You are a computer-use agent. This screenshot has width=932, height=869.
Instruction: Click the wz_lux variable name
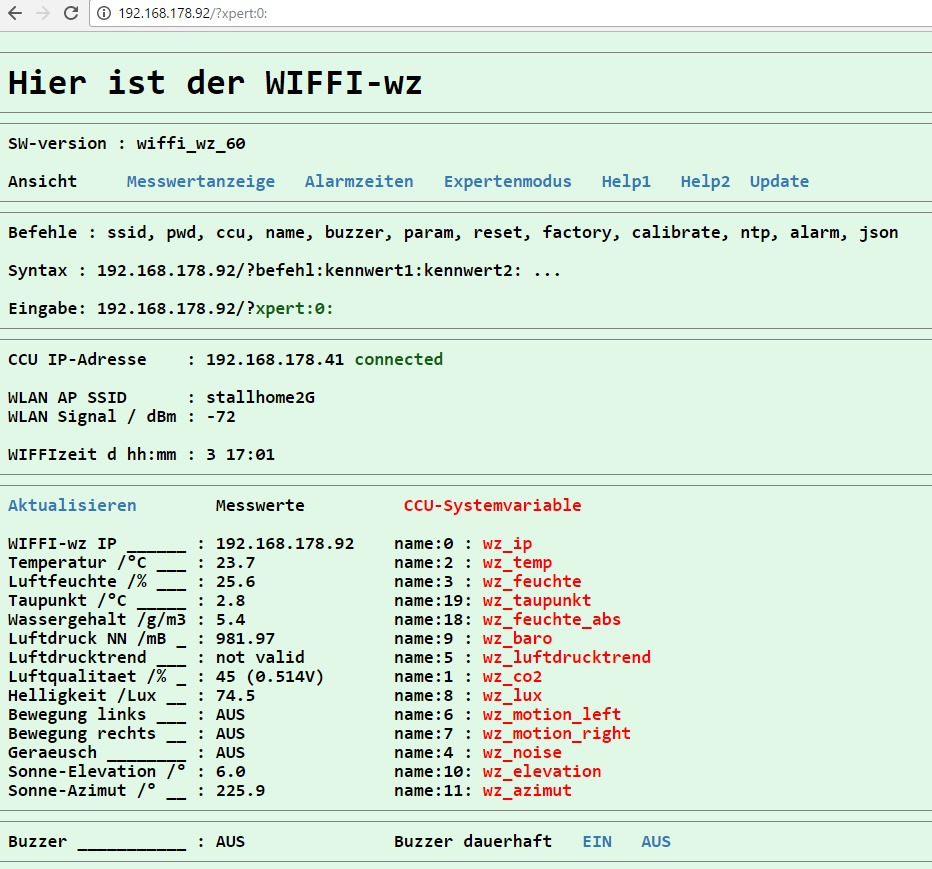click(x=512, y=695)
